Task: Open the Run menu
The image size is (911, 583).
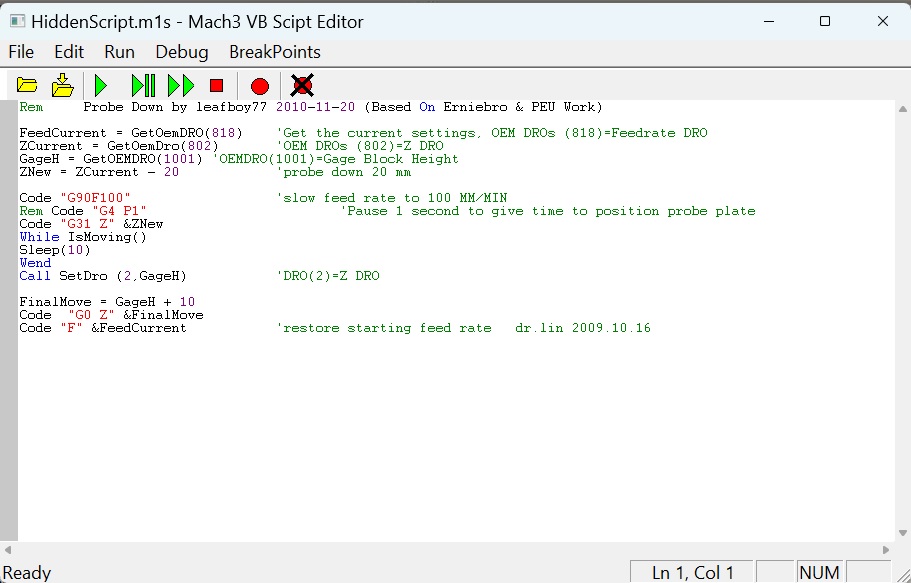Action: pyautogui.click(x=119, y=52)
